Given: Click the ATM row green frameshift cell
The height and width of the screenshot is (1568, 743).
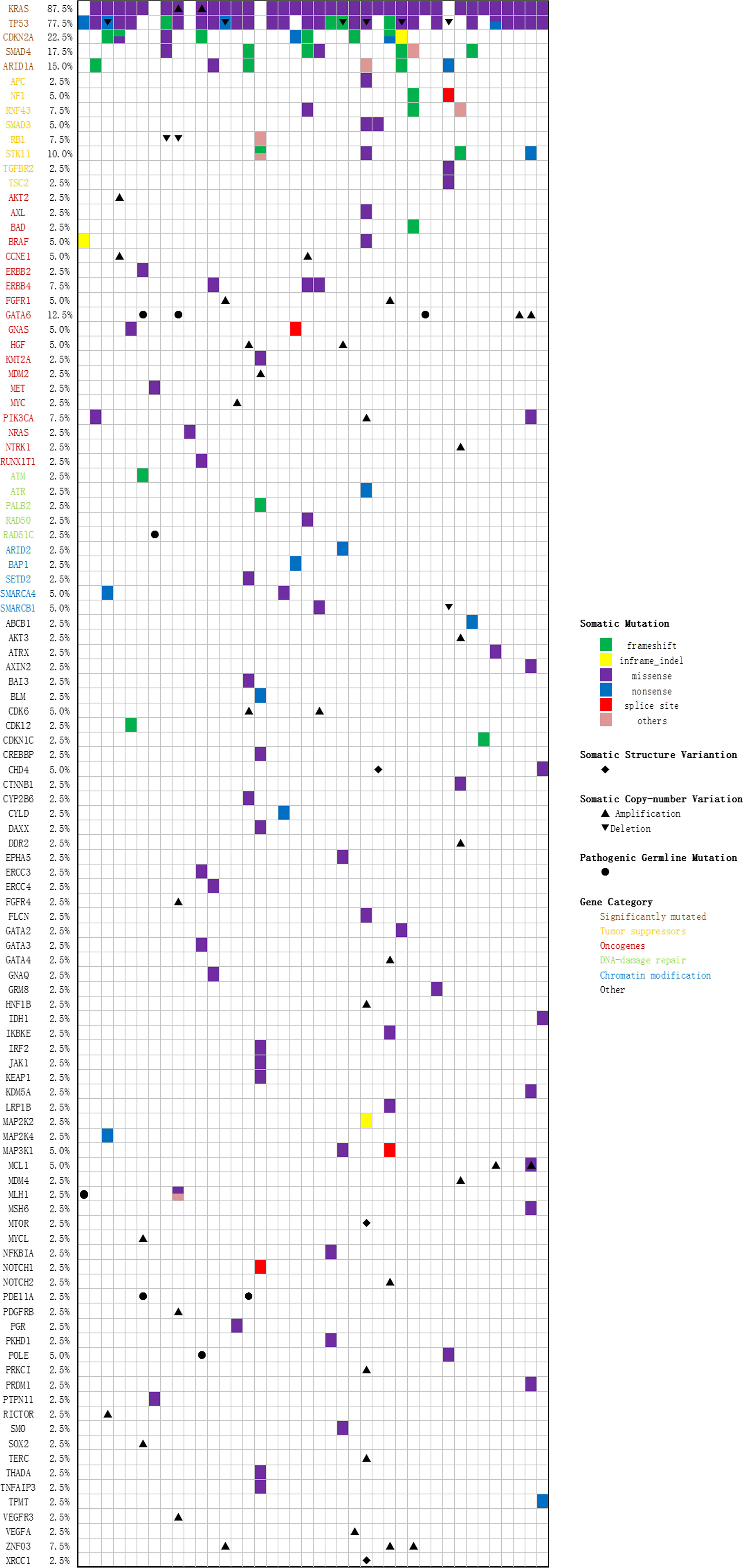Looking at the screenshot, I should [143, 475].
